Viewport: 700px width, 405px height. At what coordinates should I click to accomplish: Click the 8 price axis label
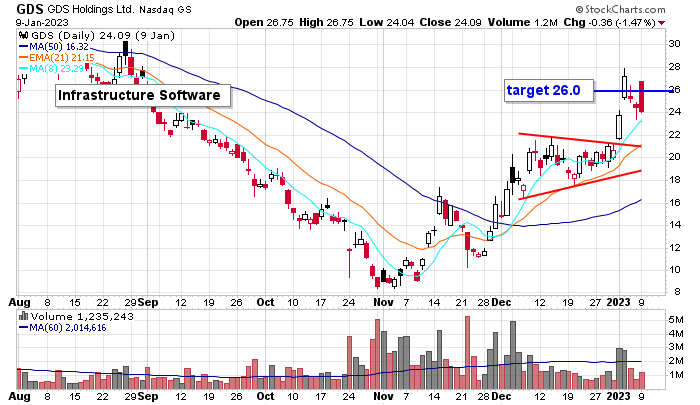tap(677, 292)
